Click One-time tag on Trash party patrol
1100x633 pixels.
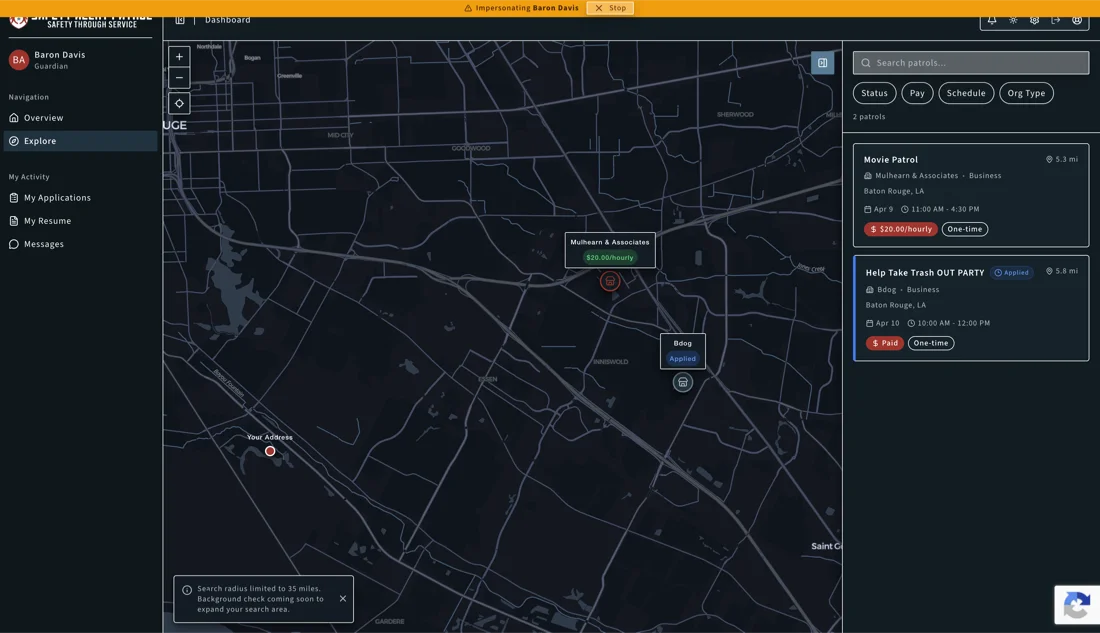click(x=931, y=343)
